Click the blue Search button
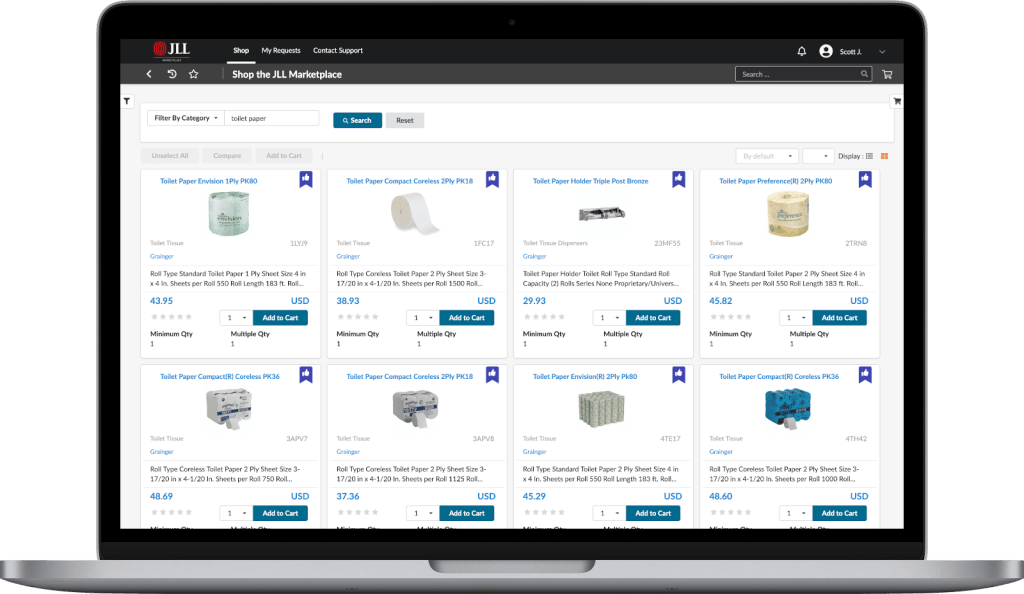This screenshot has width=1024, height=594. pos(357,120)
